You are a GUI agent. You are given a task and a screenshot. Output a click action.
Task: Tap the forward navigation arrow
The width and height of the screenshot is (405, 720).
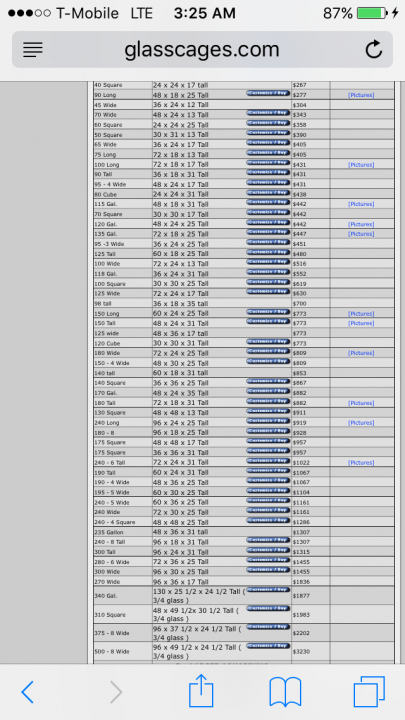[x=116, y=692]
